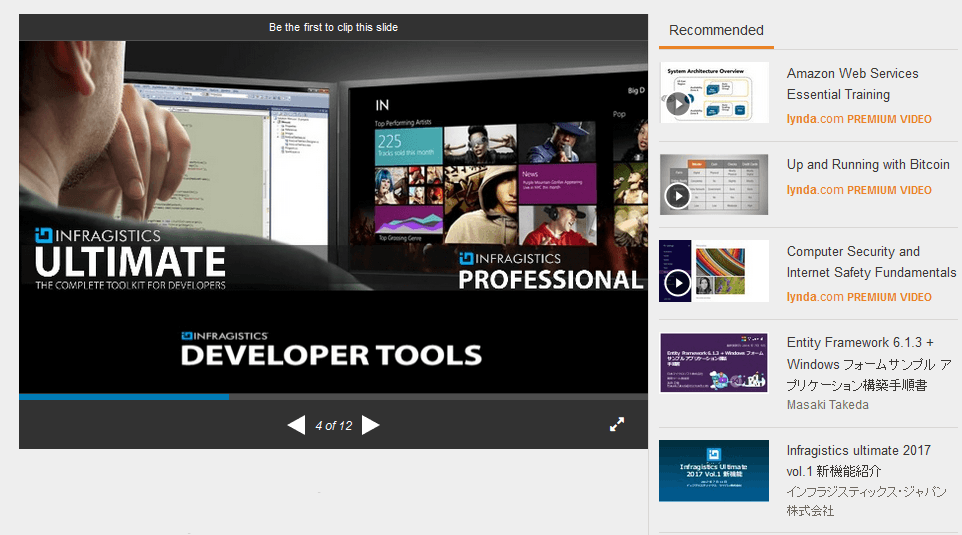The height and width of the screenshot is (535, 962).
Task: Click the Infragistics Ultimate logo on slide
Action: click(130, 258)
